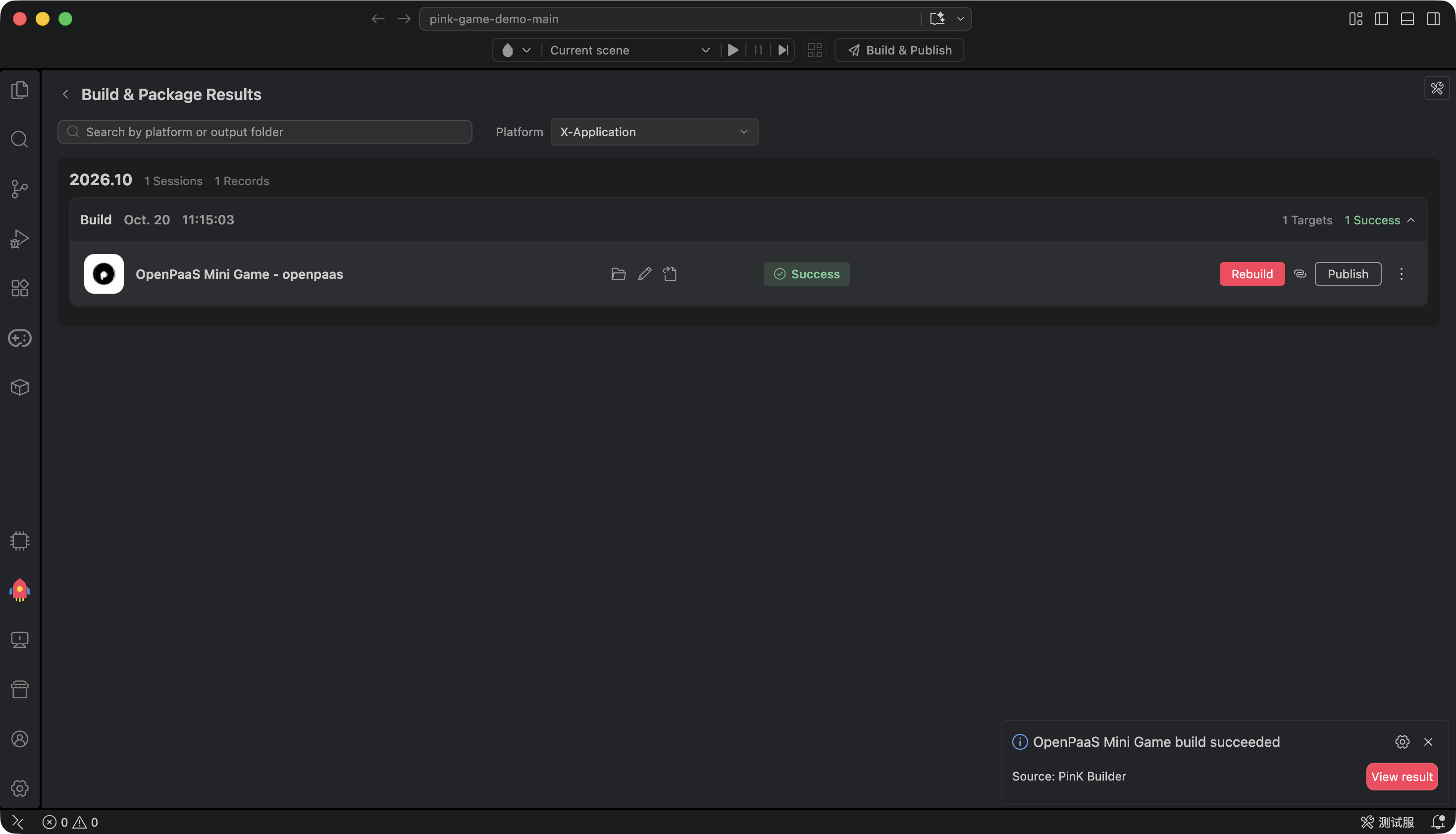This screenshot has height=834, width=1456.
Task: Play the current scene
Action: (732, 51)
